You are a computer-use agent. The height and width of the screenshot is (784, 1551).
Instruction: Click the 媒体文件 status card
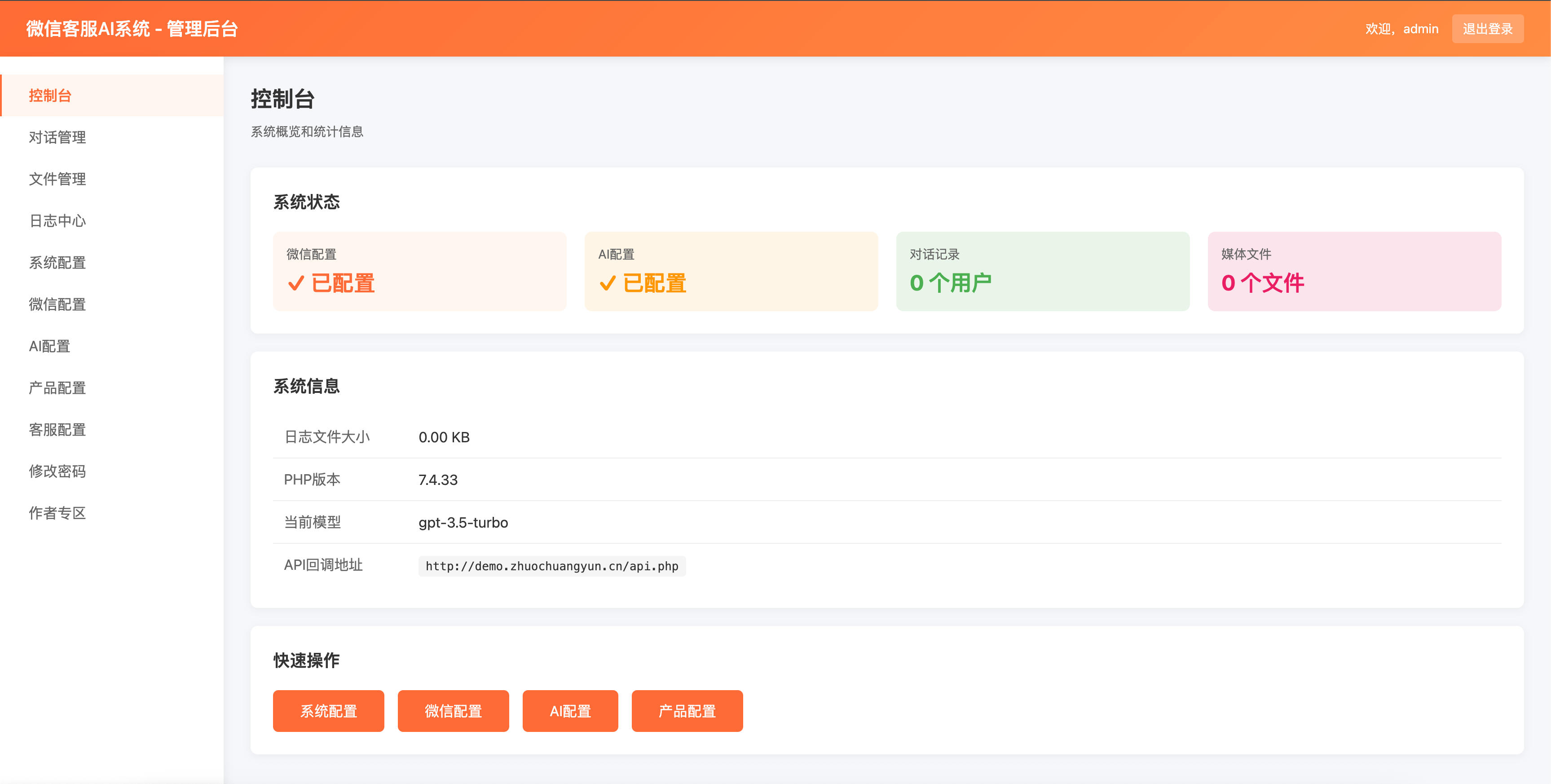click(x=1354, y=272)
